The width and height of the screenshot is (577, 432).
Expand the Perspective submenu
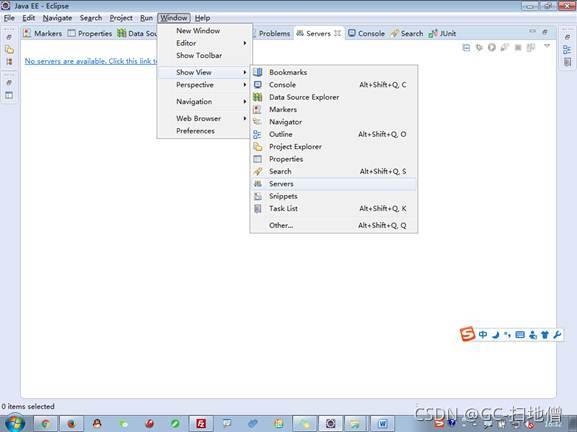coord(204,85)
